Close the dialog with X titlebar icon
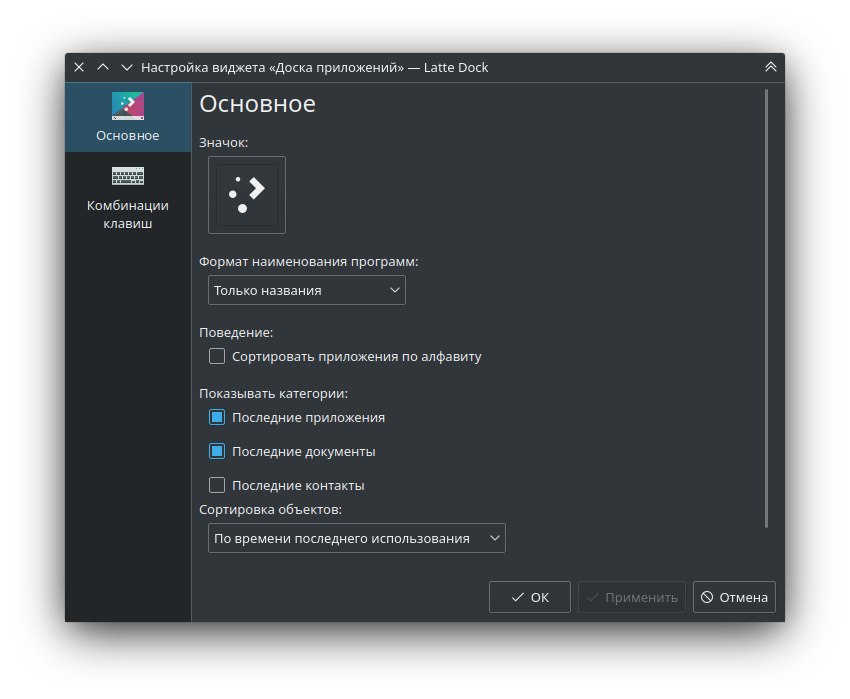Screen dimensions: 850x699 click(79, 67)
